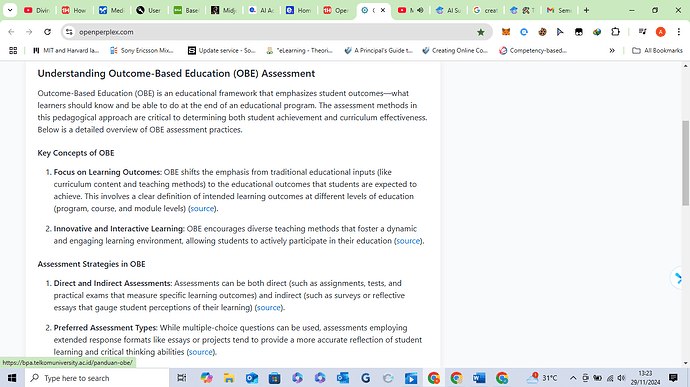Open 'eLearning - Theori...' bookmark
690x387 pixels.
[299, 51]
